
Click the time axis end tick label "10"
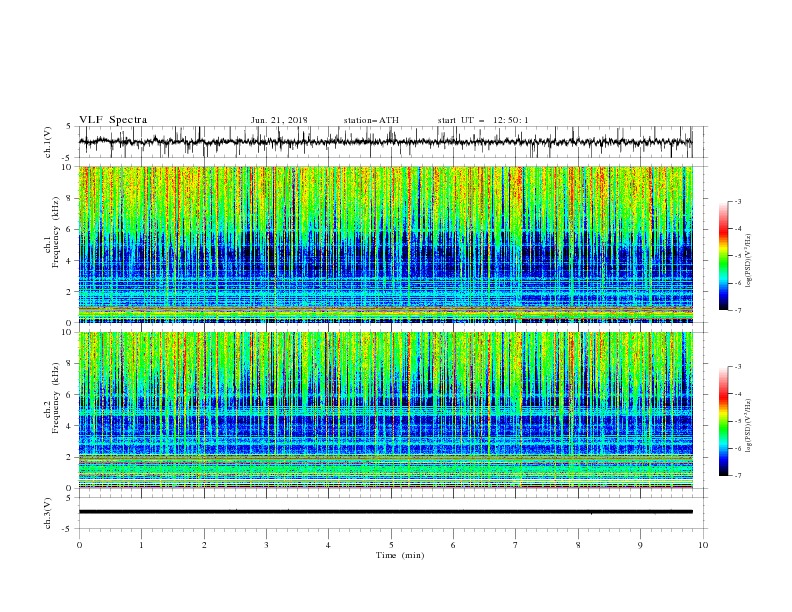pos(703,545)
